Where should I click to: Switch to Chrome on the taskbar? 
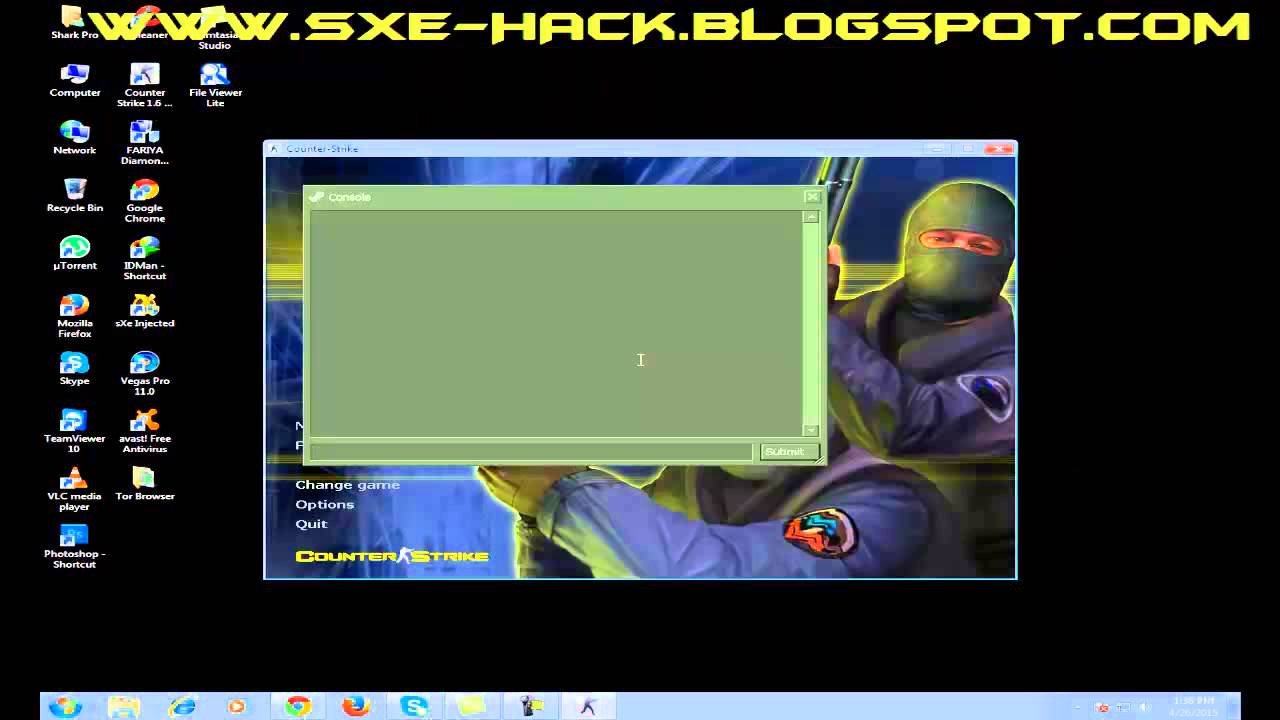pos(297,706)
